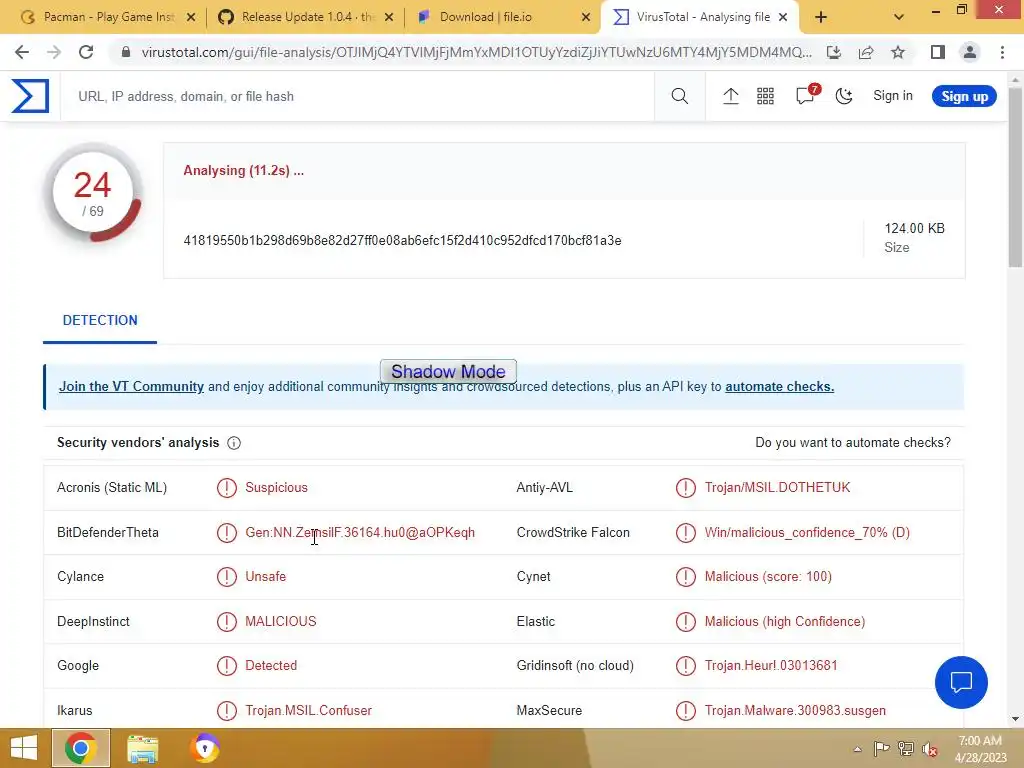The width and height of the screenshot is (1024, 768).
Task: Click the share page icon
Action: pyautogui.click(x=866, y=52)
